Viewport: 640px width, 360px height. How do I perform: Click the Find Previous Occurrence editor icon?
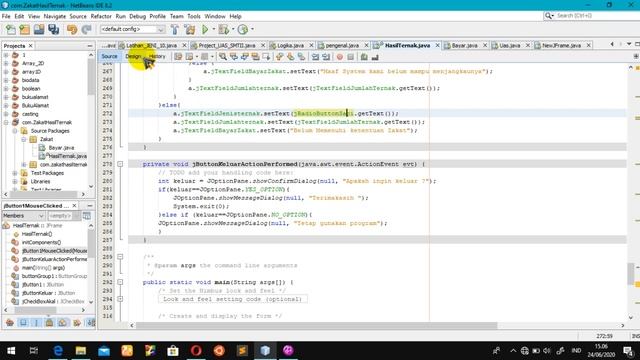(x=234, y=57)
